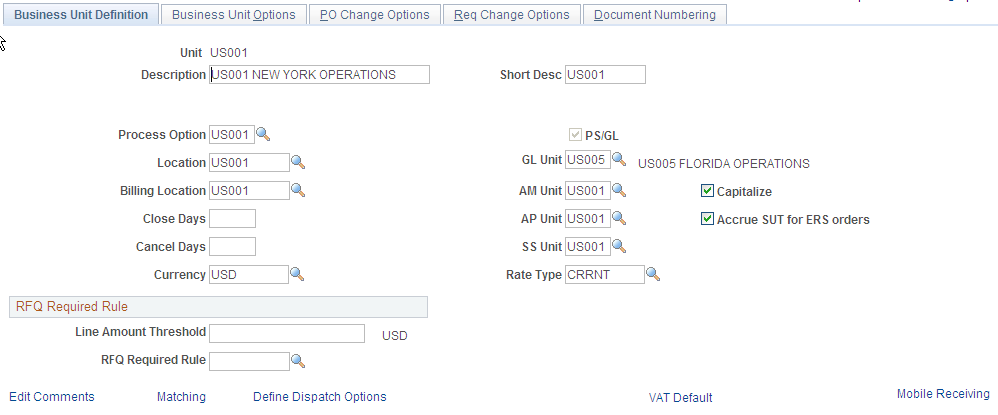
Task: Open SS Unit lookup magnifier
Action: (x=619, y=246)
